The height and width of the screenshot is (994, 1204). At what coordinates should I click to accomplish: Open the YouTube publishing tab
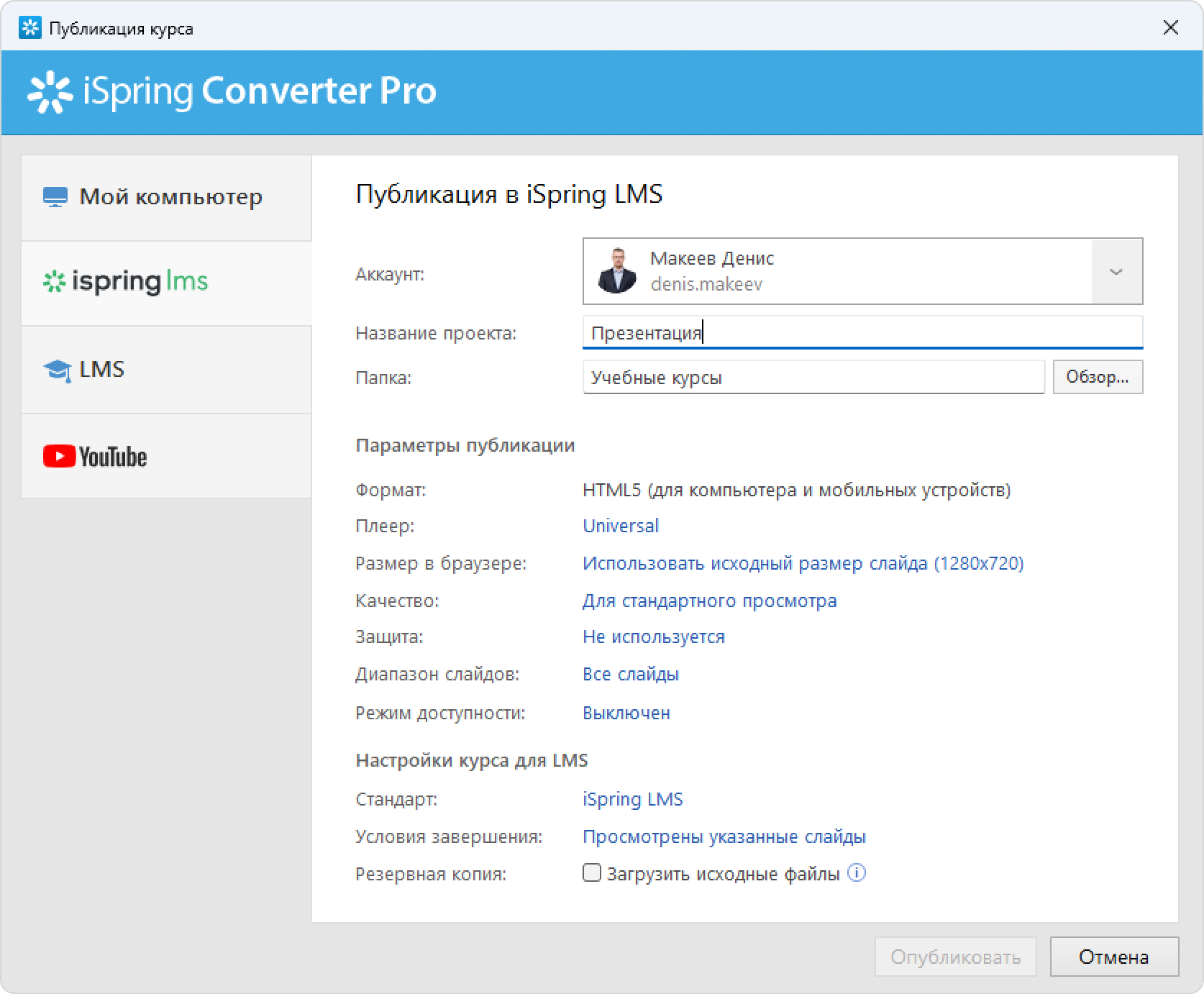click(x=166, y=456)
